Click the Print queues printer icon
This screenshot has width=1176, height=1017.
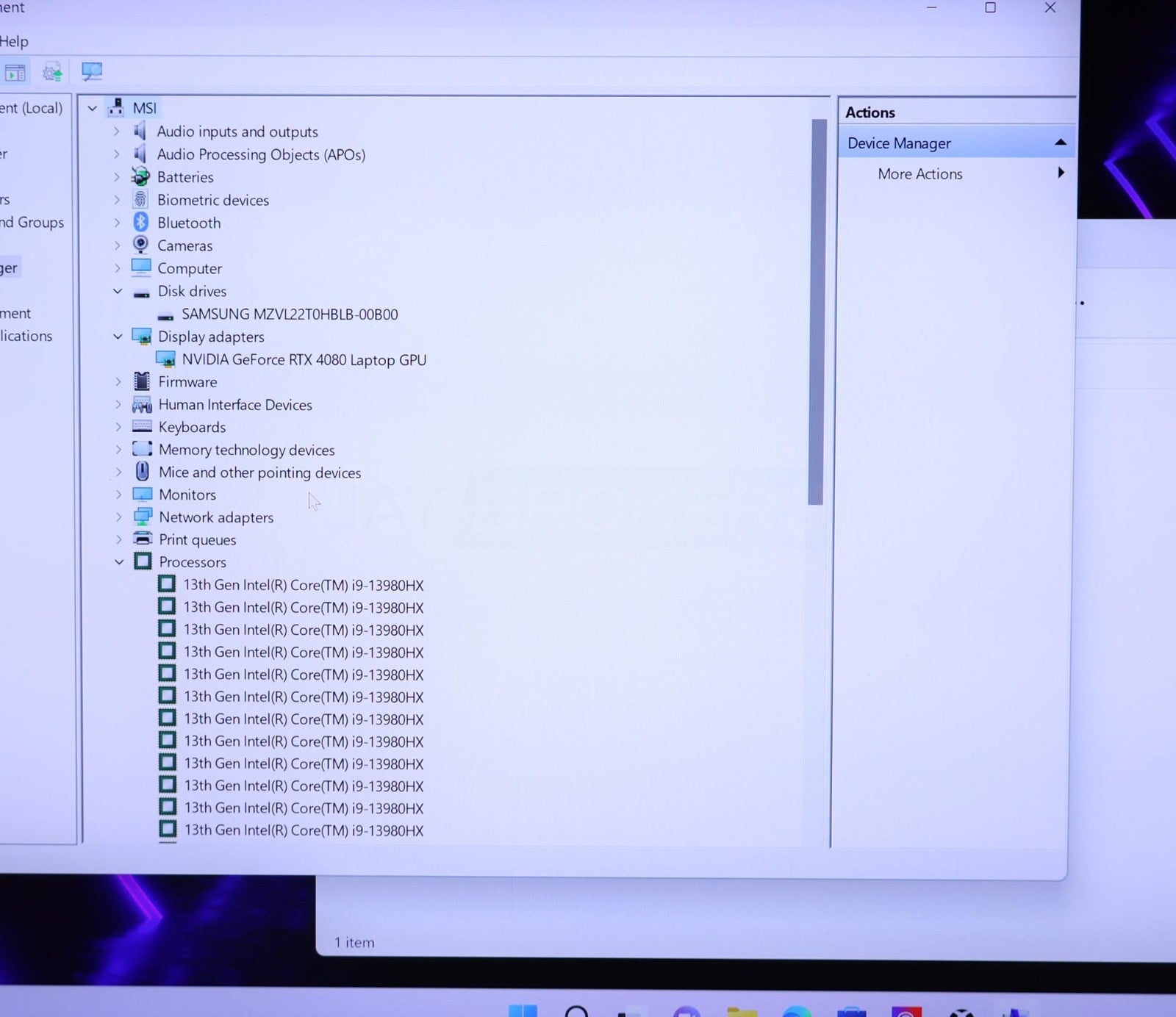(x=143, y=539)
